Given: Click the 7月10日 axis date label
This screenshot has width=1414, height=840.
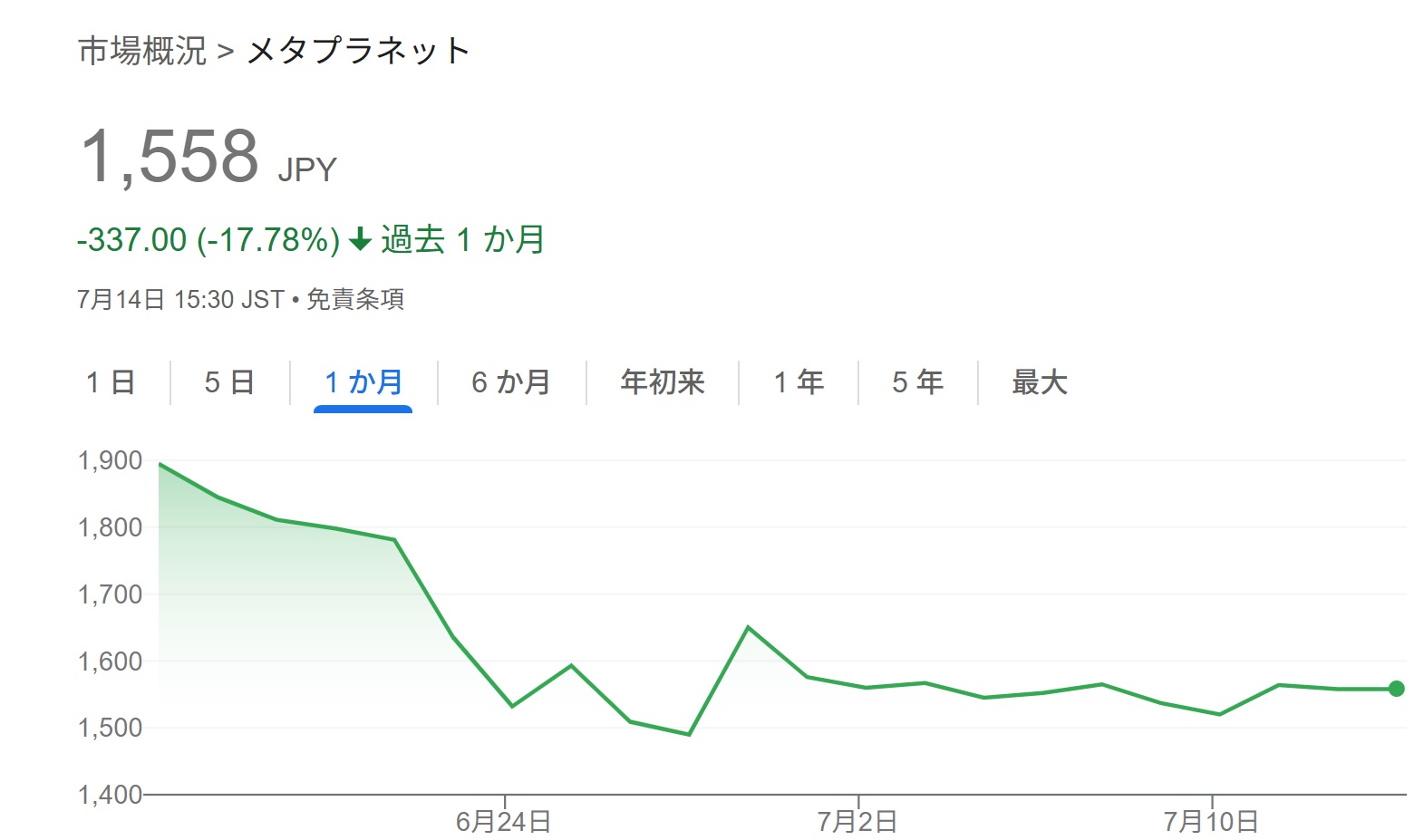Looking at the screenshot, I should click(x=1211, y=822).
